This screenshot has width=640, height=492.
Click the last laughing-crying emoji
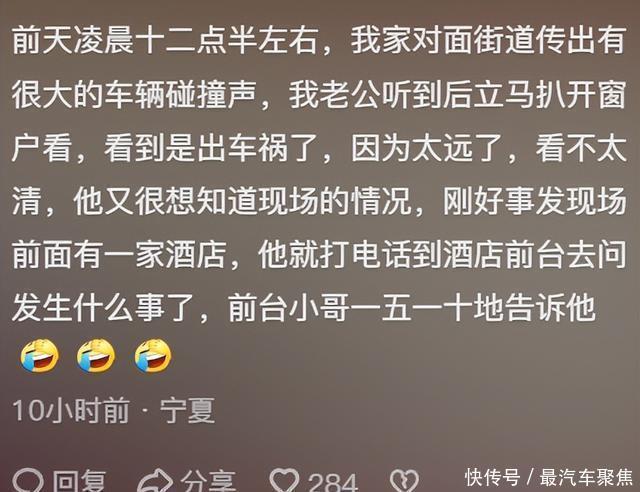coord(153,356)
